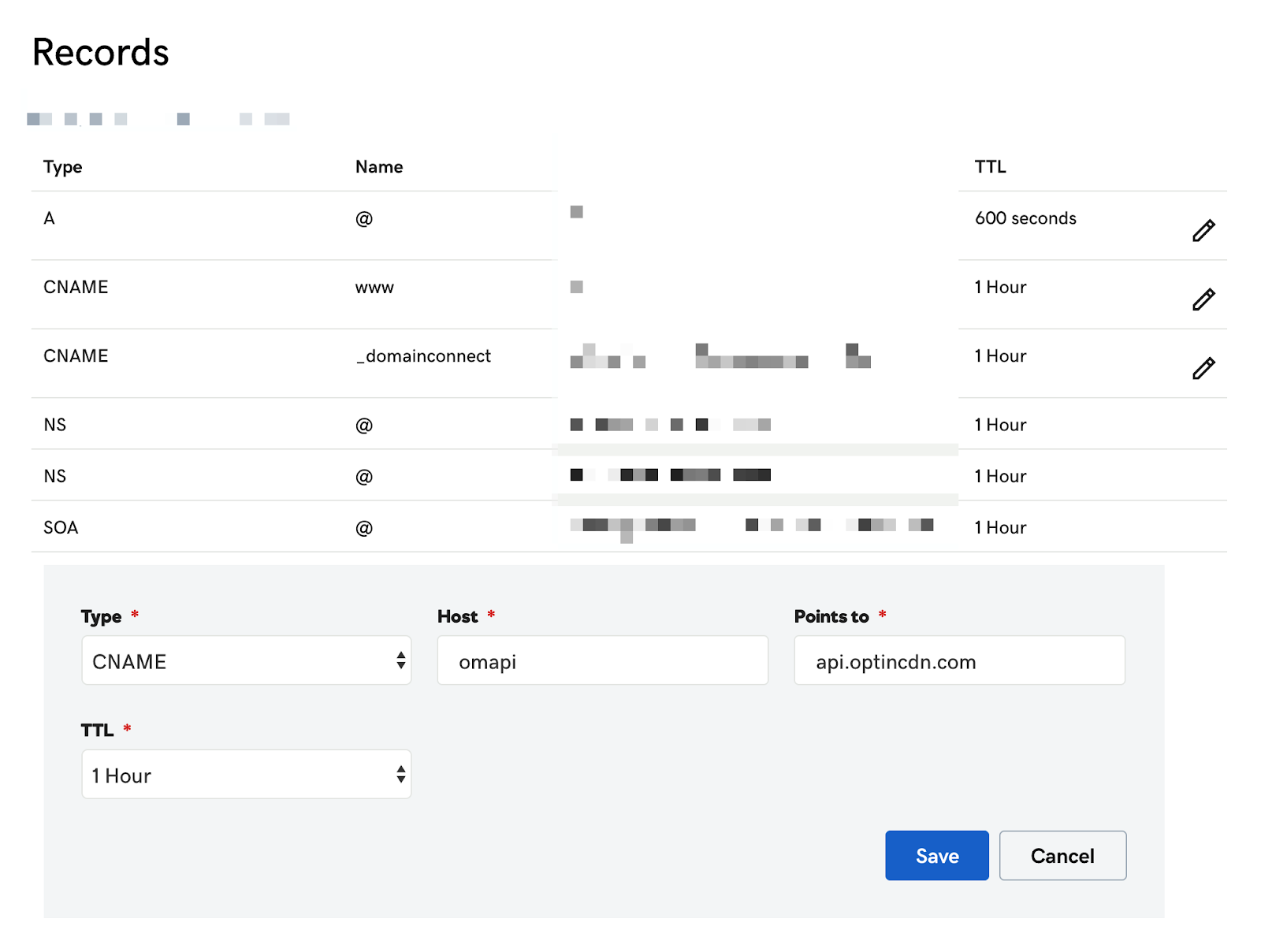Image resolution: width=1261 pixels, height=952 pixels.
Task: Click pencil icon for www CNAME record
Action: (1203, 299)
